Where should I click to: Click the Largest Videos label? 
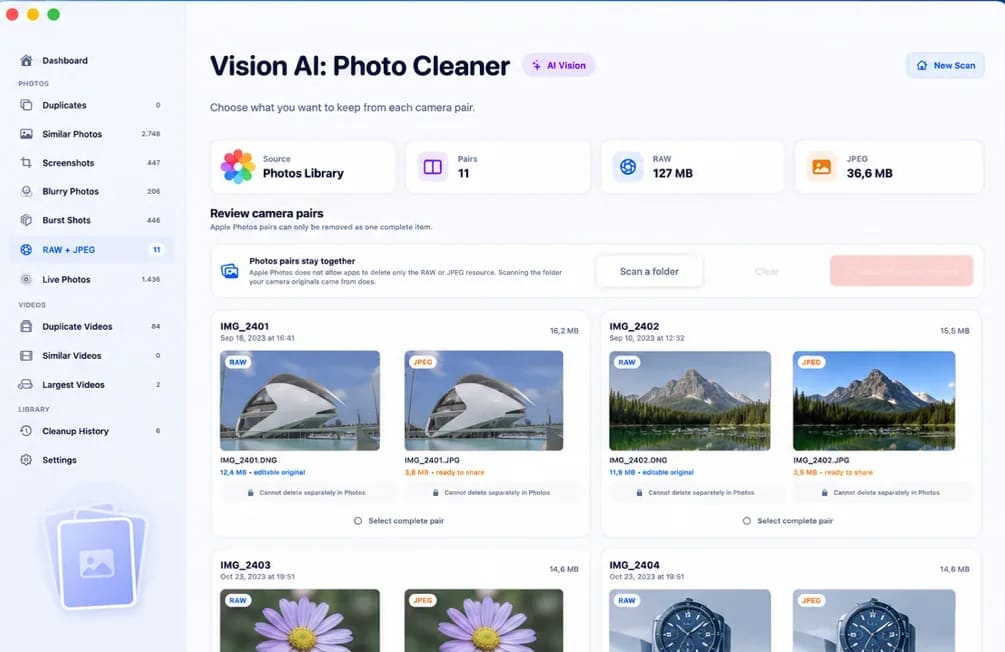pos(73,385)
